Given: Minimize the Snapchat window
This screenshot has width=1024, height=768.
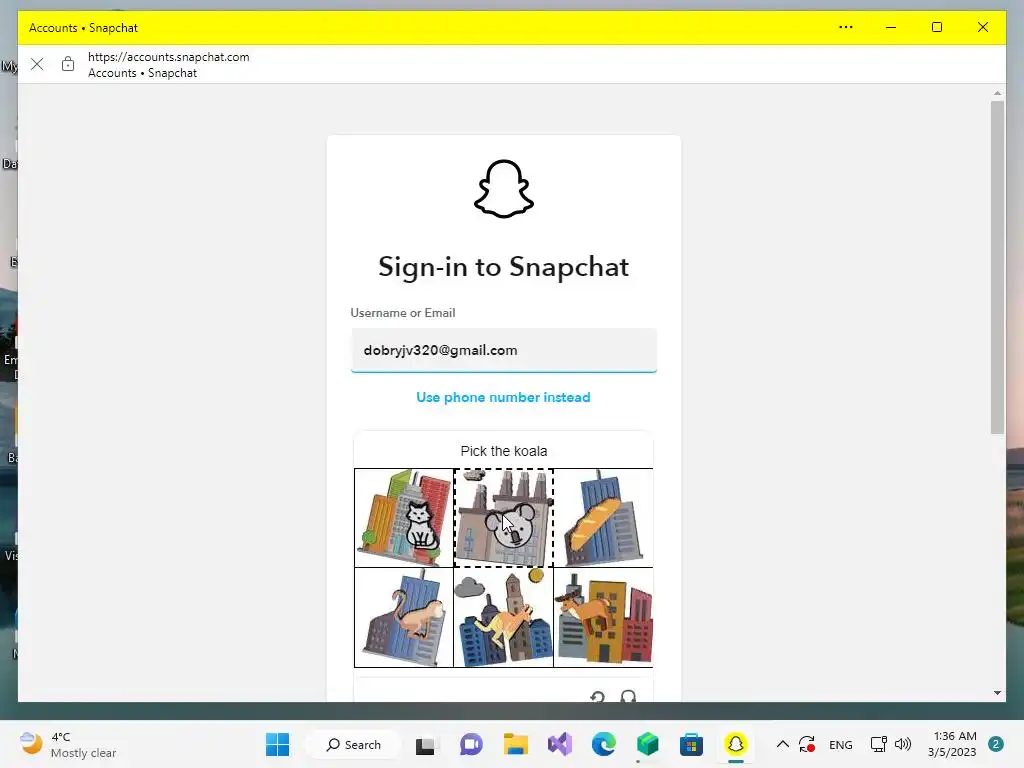Looking at the screenshot, I should coord(891,27).
